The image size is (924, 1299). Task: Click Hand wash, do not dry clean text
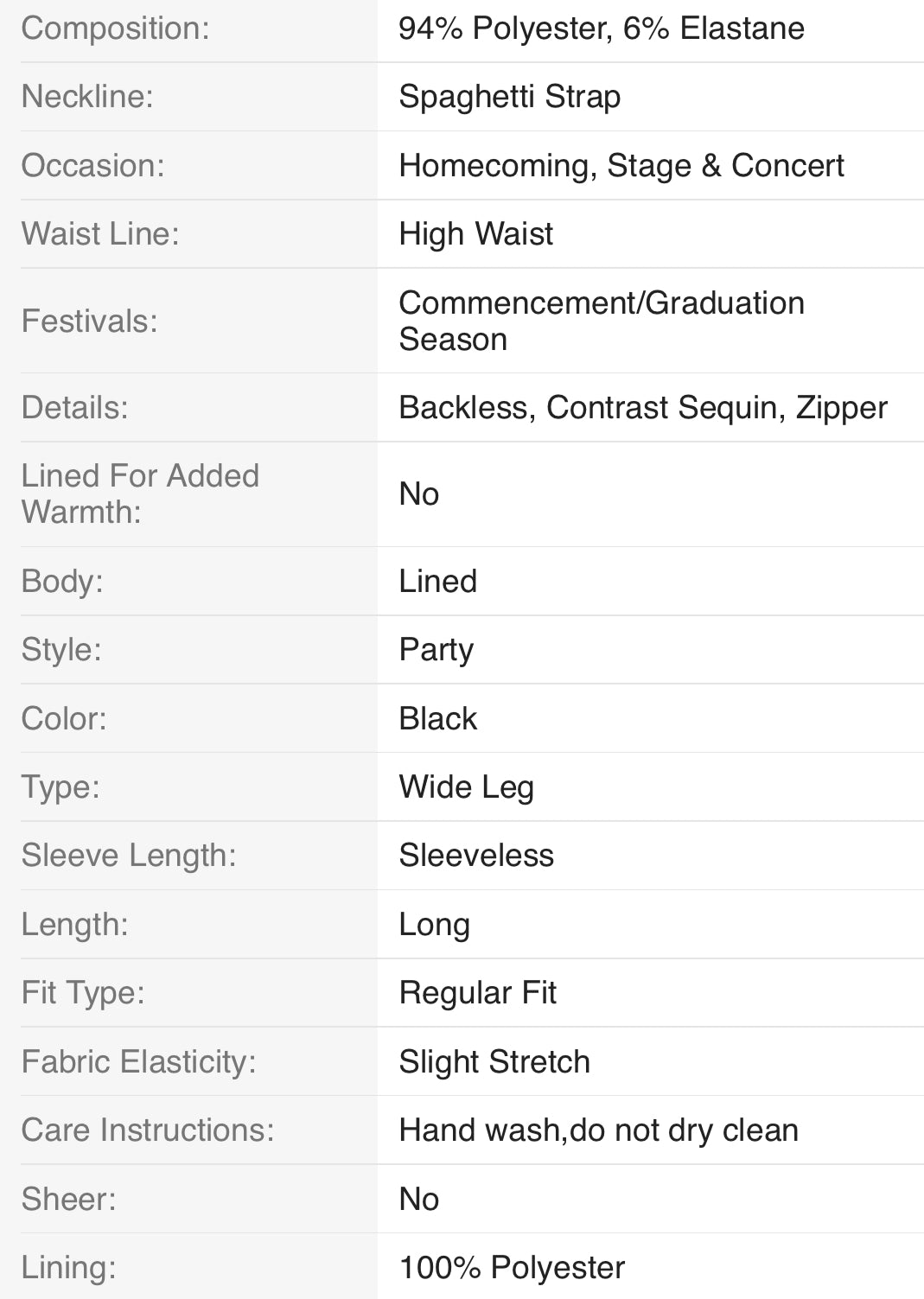[598, 1130]
